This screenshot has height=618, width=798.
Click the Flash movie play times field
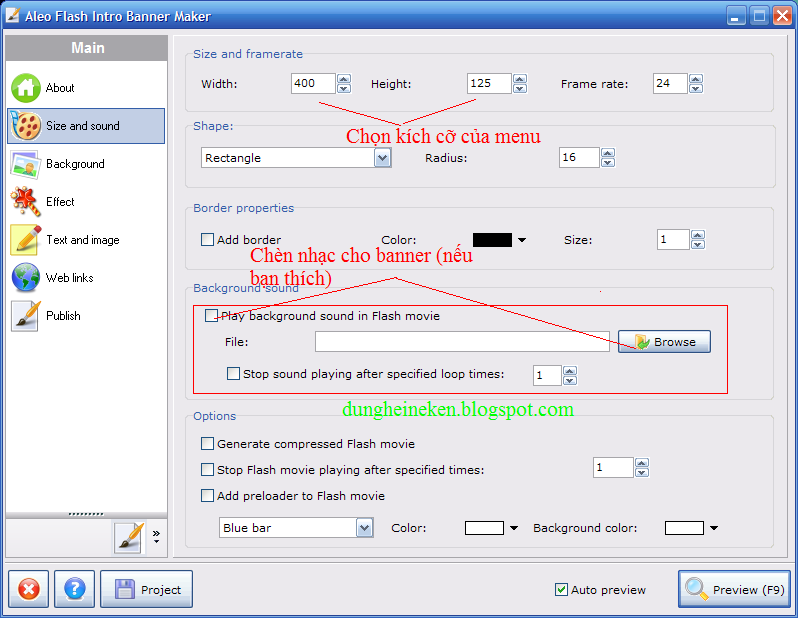613,467
